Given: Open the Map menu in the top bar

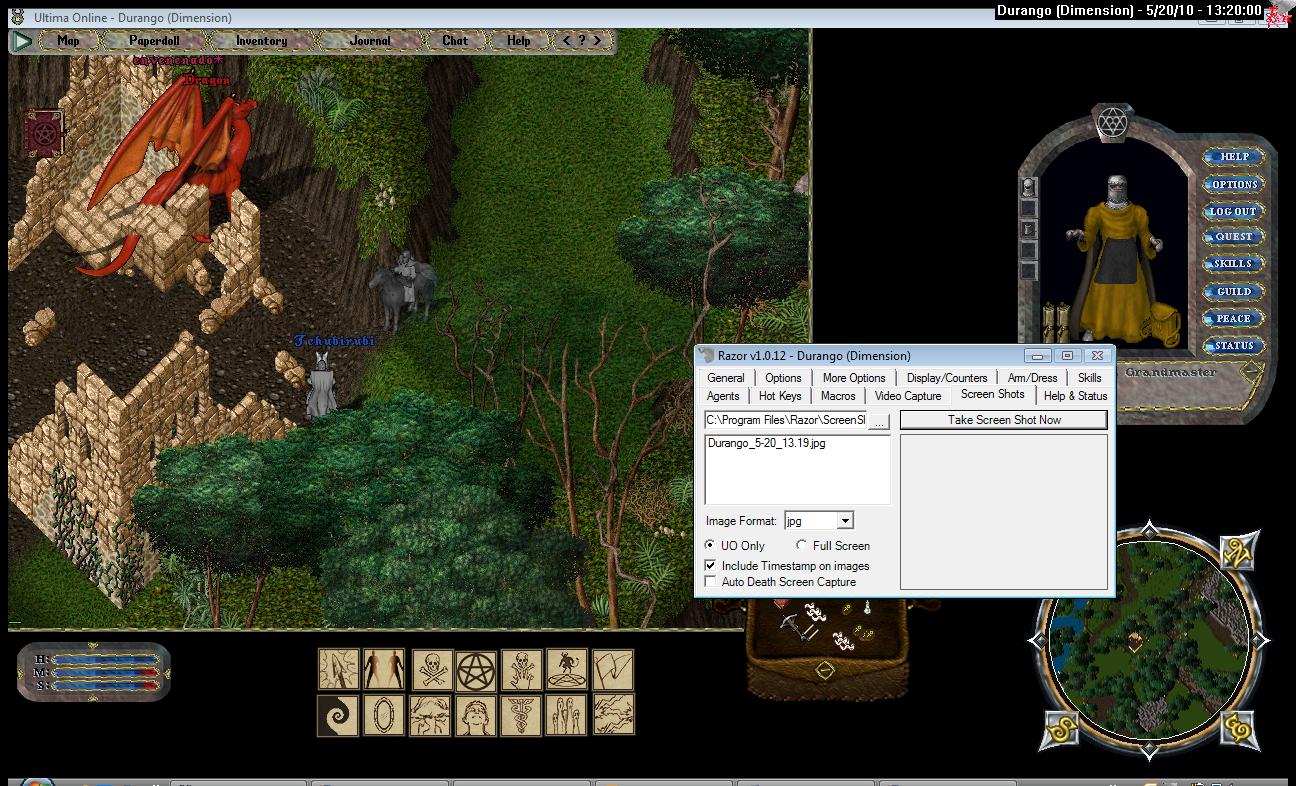Looking at the screenshot, I should click(x=68, y=41).
